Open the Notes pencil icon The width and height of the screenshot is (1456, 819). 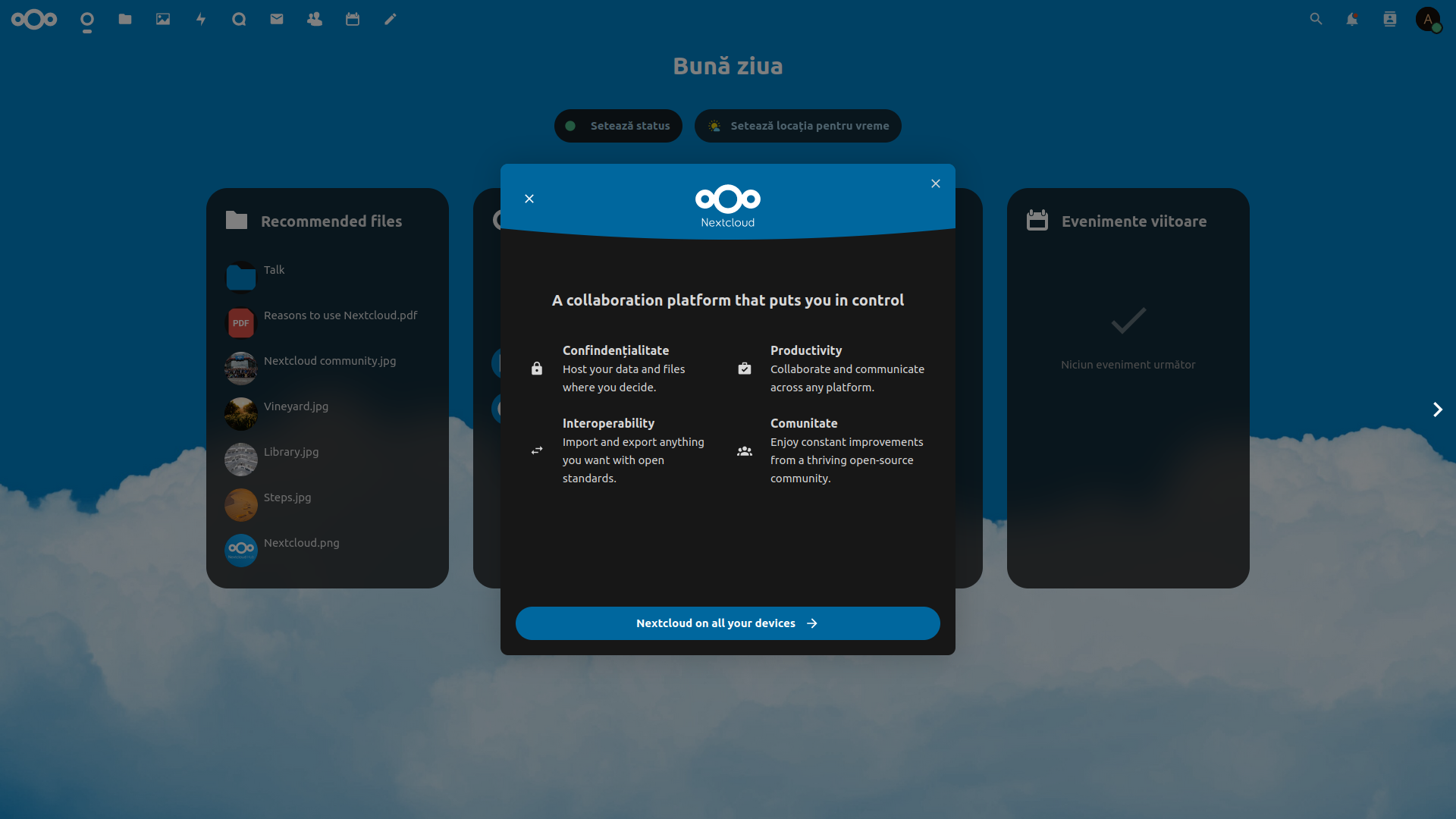point(391,19)
